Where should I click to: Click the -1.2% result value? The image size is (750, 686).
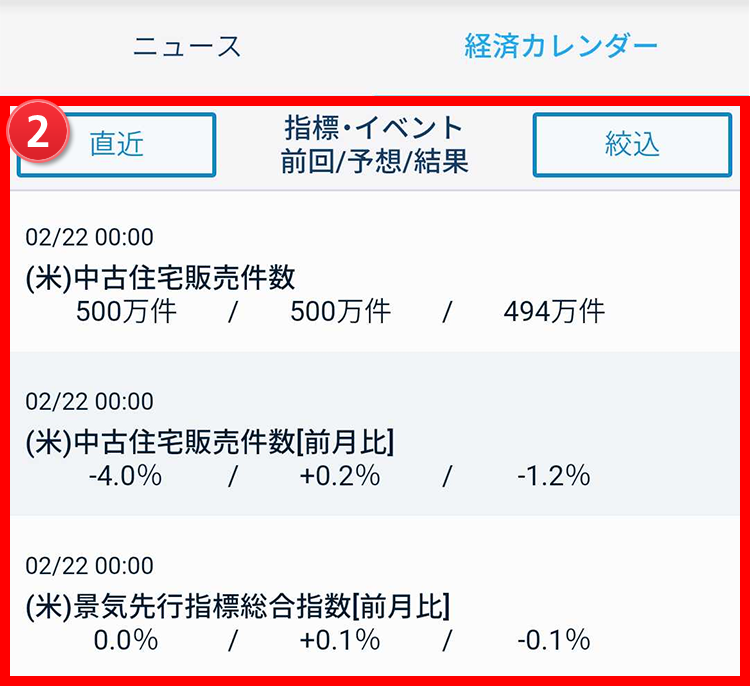pyautogui.click(x=553, y=475)
